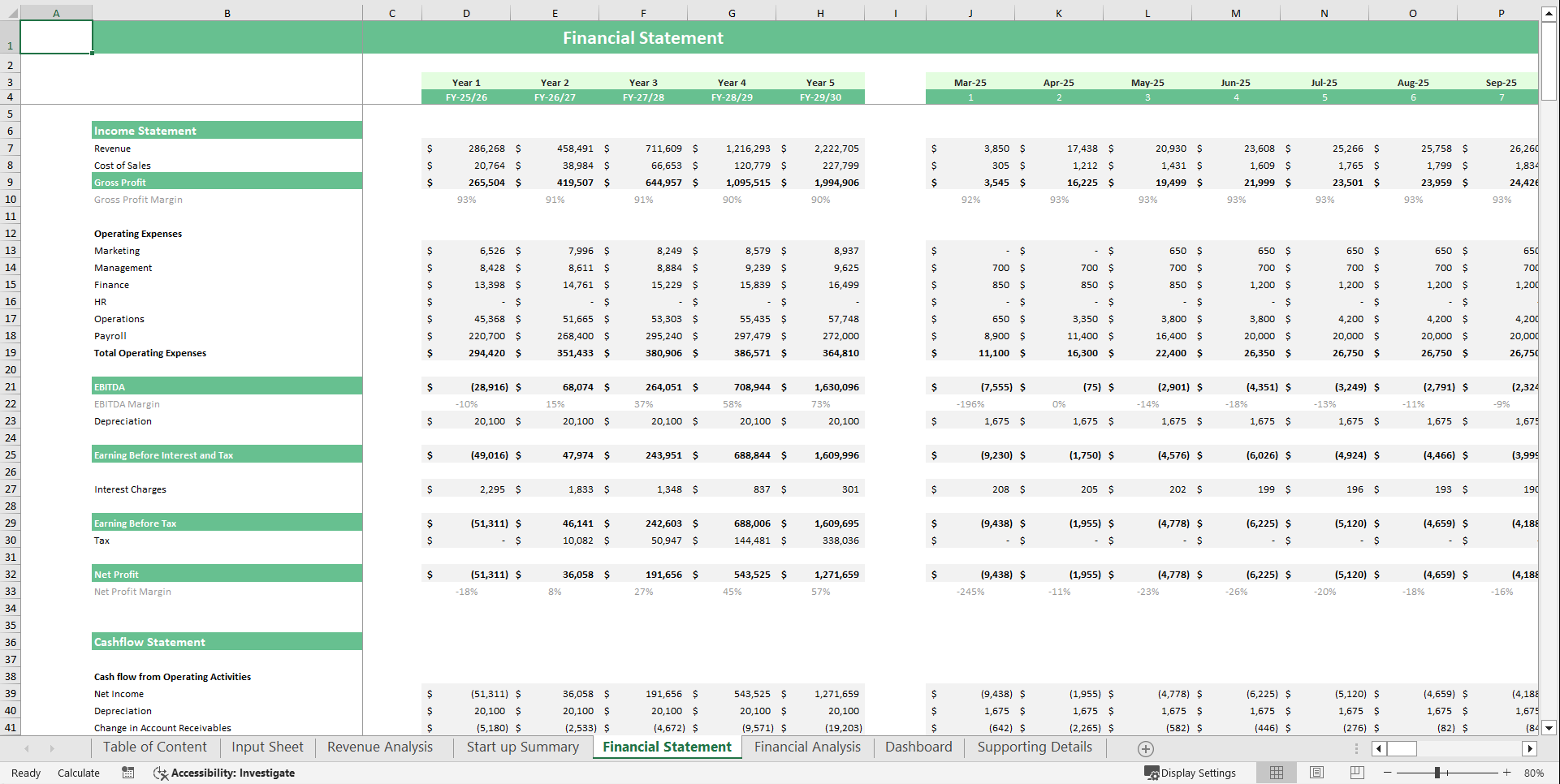Viewport: 1560px width, 784px height.
Task: Add a new worksheet using plus icon
Action: tap(1145, 748)
